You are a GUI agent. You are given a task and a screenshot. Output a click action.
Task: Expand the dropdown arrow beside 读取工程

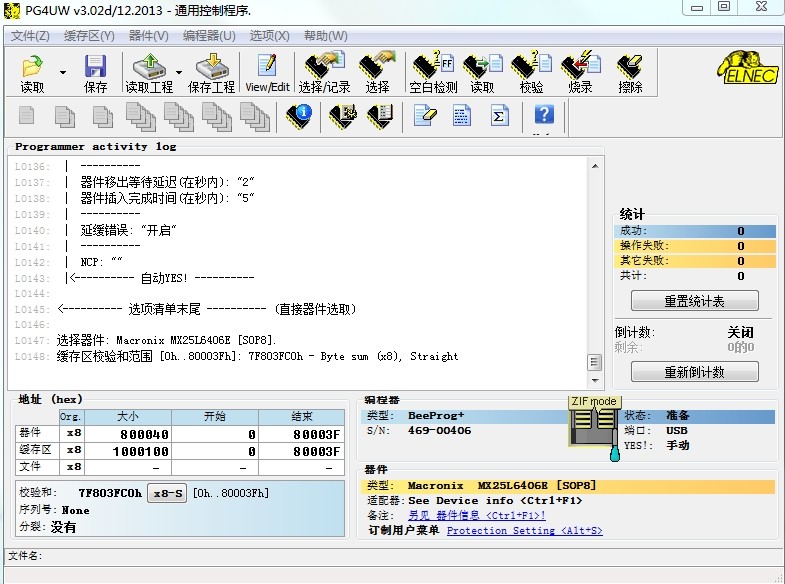(x=179, y=73)
